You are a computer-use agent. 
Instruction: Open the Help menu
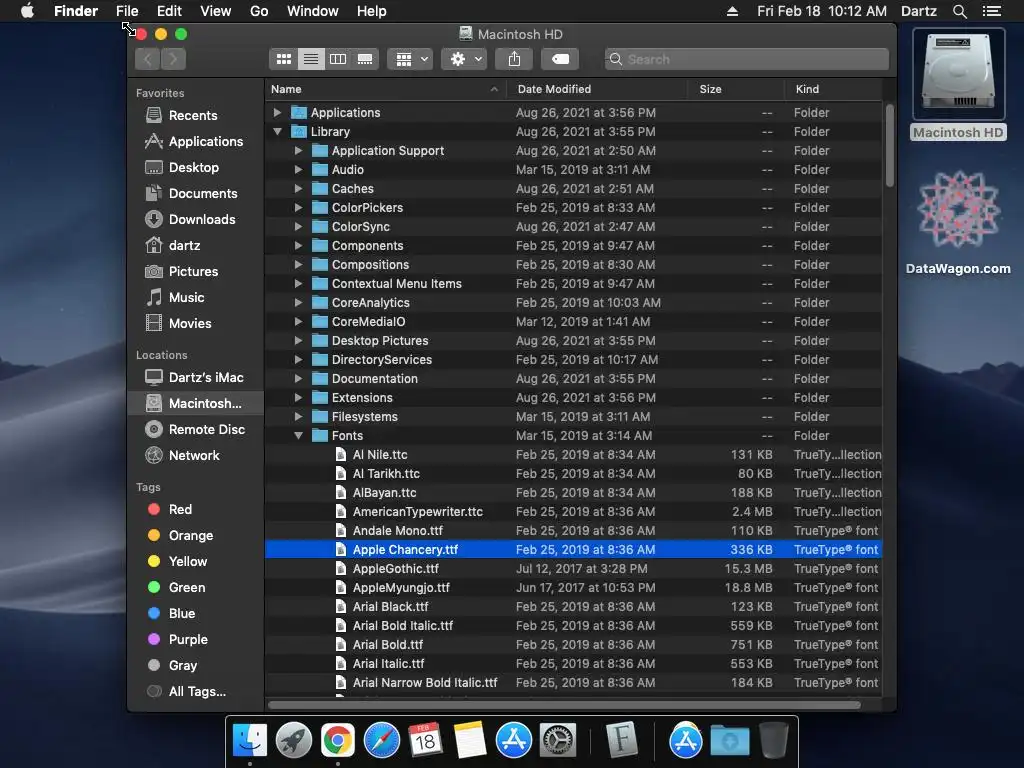click(x=372, y=11)
